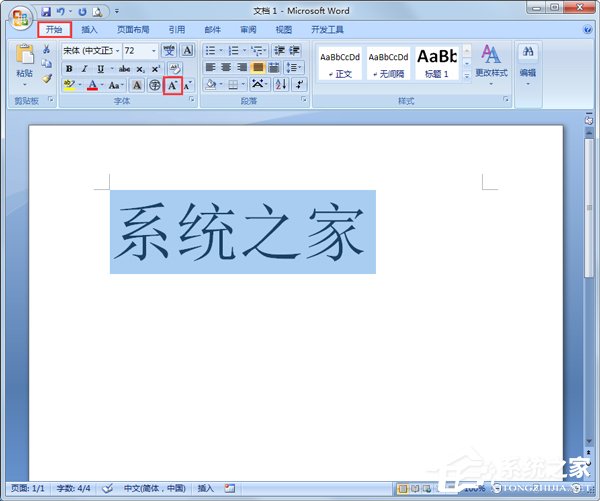
Task: Select the Format Painter brush icon
Action: pyautogui.click(x=47, y=79)
